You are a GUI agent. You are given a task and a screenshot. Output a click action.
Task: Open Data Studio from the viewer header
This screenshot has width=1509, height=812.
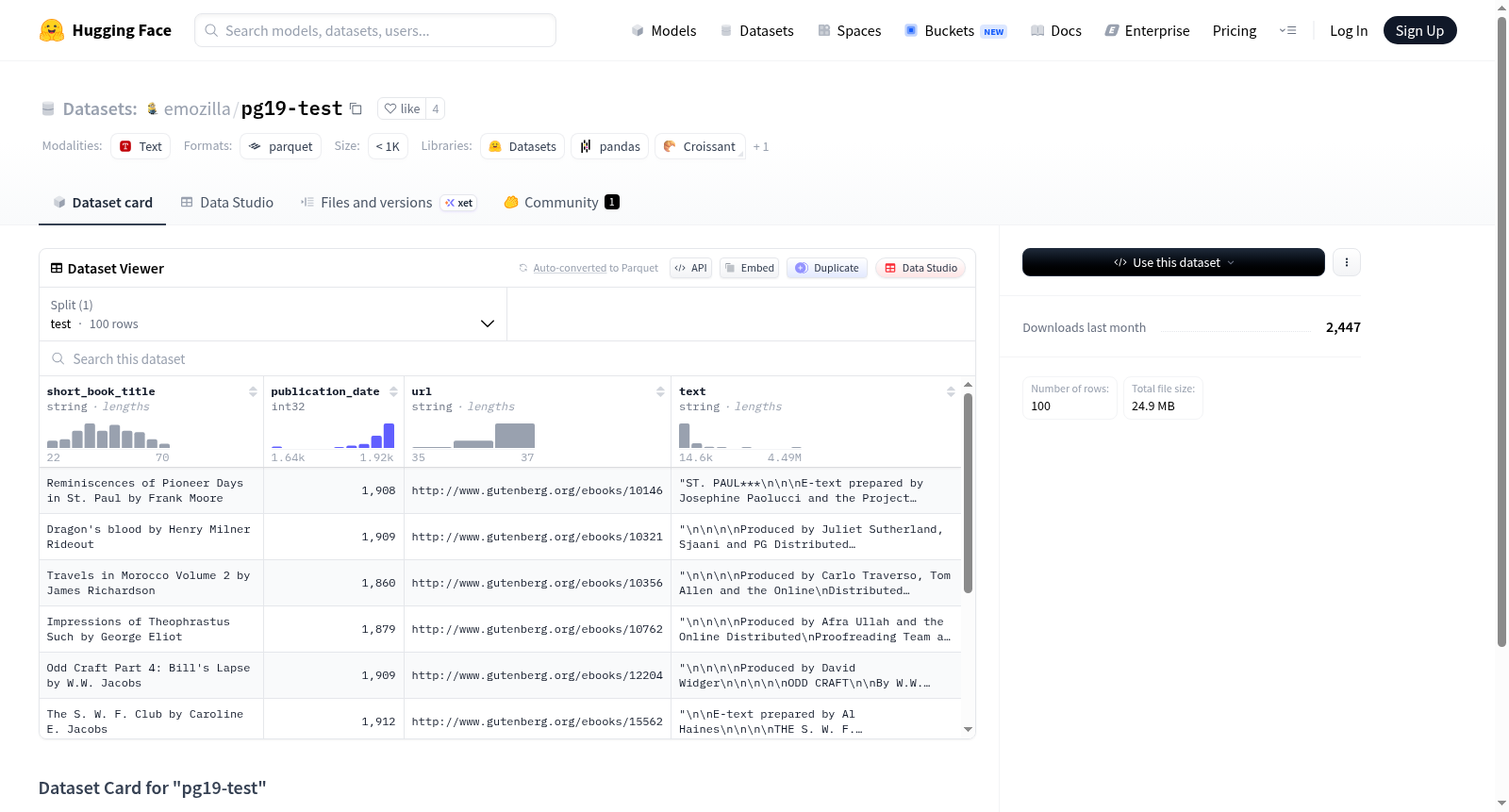(x=920, y=268)
